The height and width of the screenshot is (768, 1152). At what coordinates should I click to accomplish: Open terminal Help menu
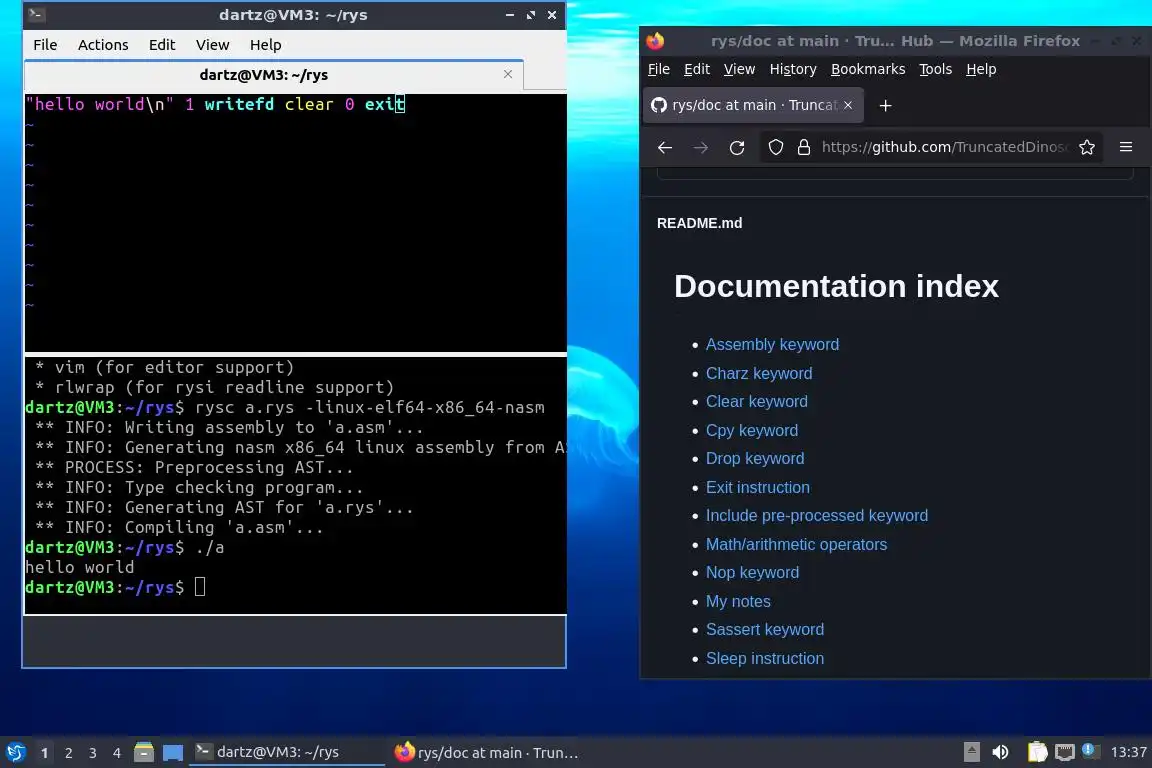(x=265, y=45)
